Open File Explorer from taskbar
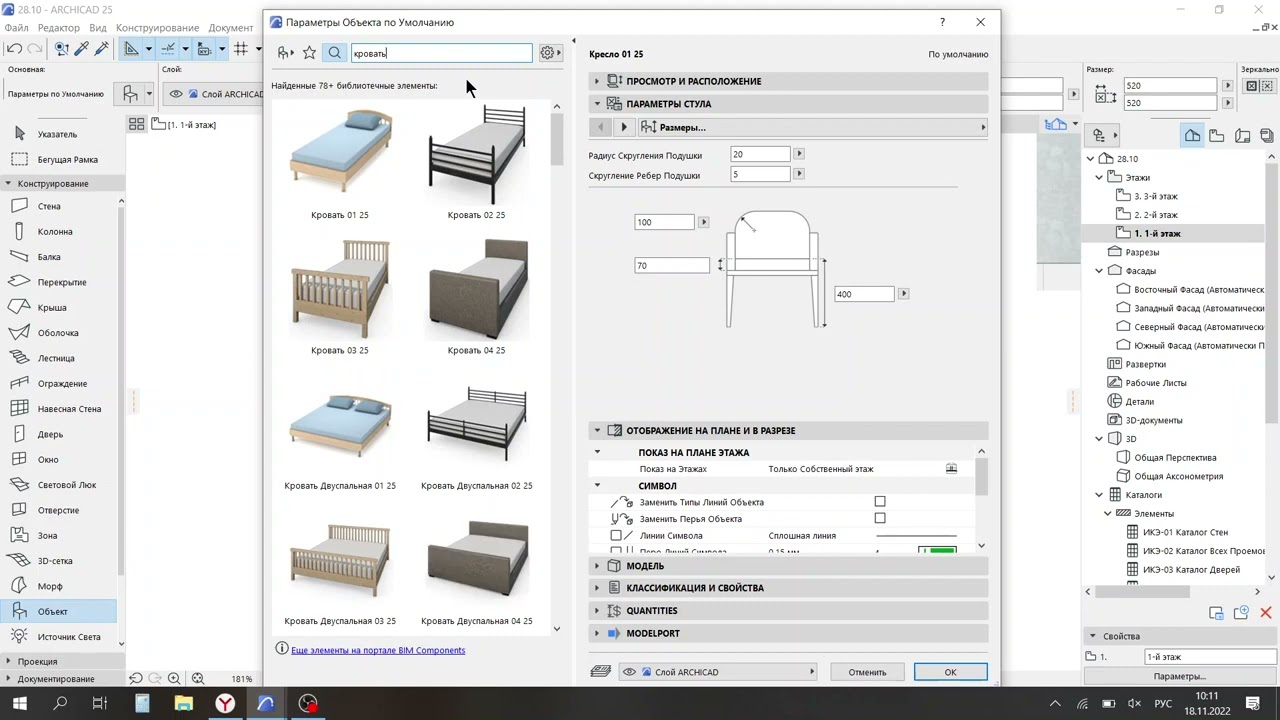Image resolution: width=1280 pixels, height=720 pixels. point(183,703)
